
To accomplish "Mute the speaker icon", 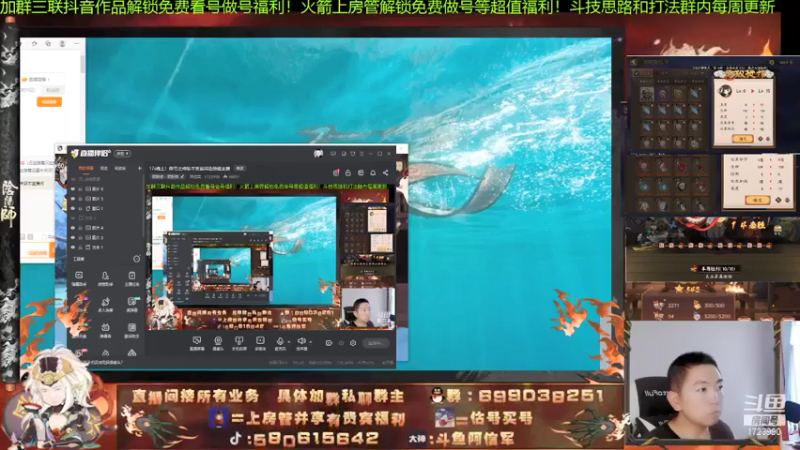I will click(x=302, y=341).
